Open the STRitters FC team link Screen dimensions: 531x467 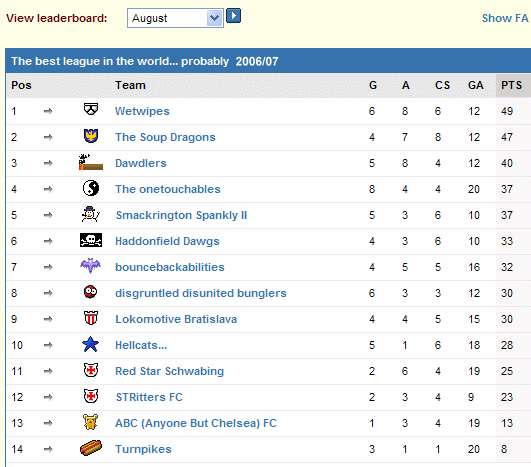coord(149,397)
